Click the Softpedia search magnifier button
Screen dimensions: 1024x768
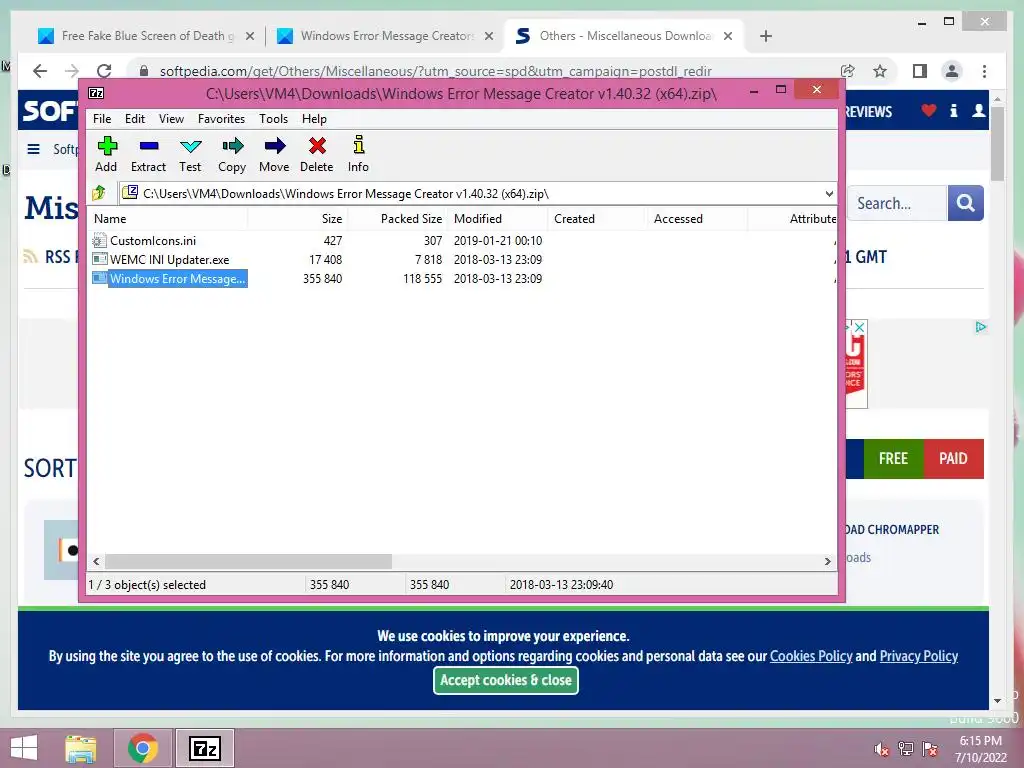pyautogui.click(x=965, y=203)
